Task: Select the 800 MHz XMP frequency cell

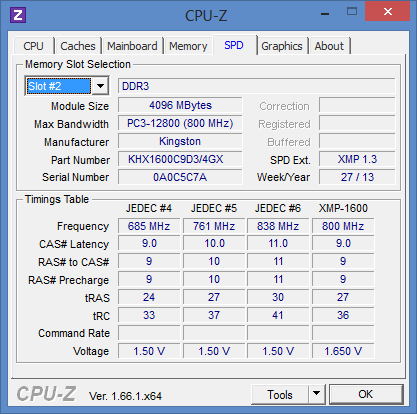Action: pos(343,226)
